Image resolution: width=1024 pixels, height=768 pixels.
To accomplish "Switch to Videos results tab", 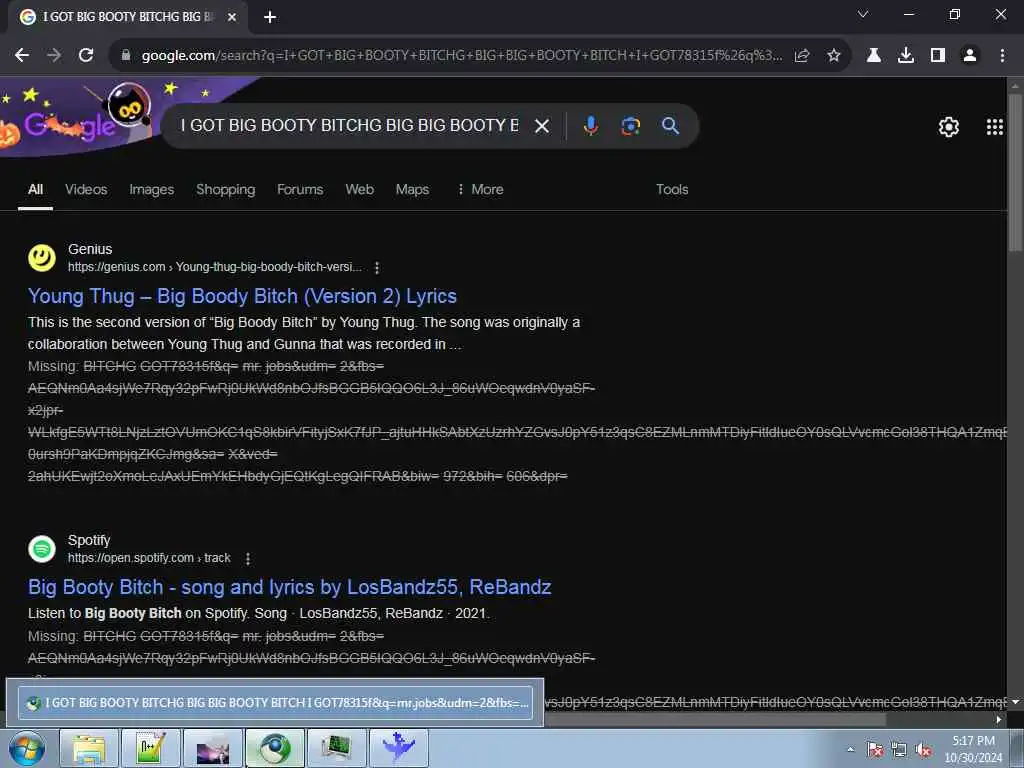I will click(x=86, y=189).
